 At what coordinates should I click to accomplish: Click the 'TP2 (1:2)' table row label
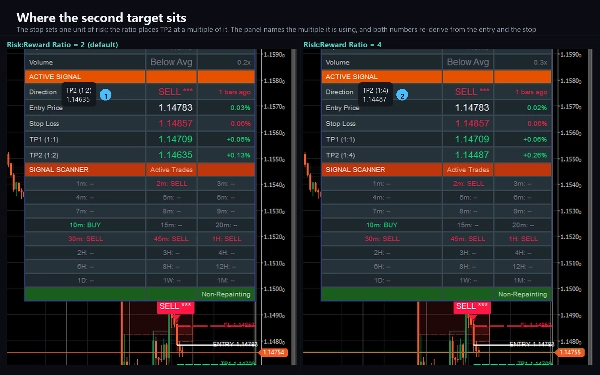click(x=44, y=155)
